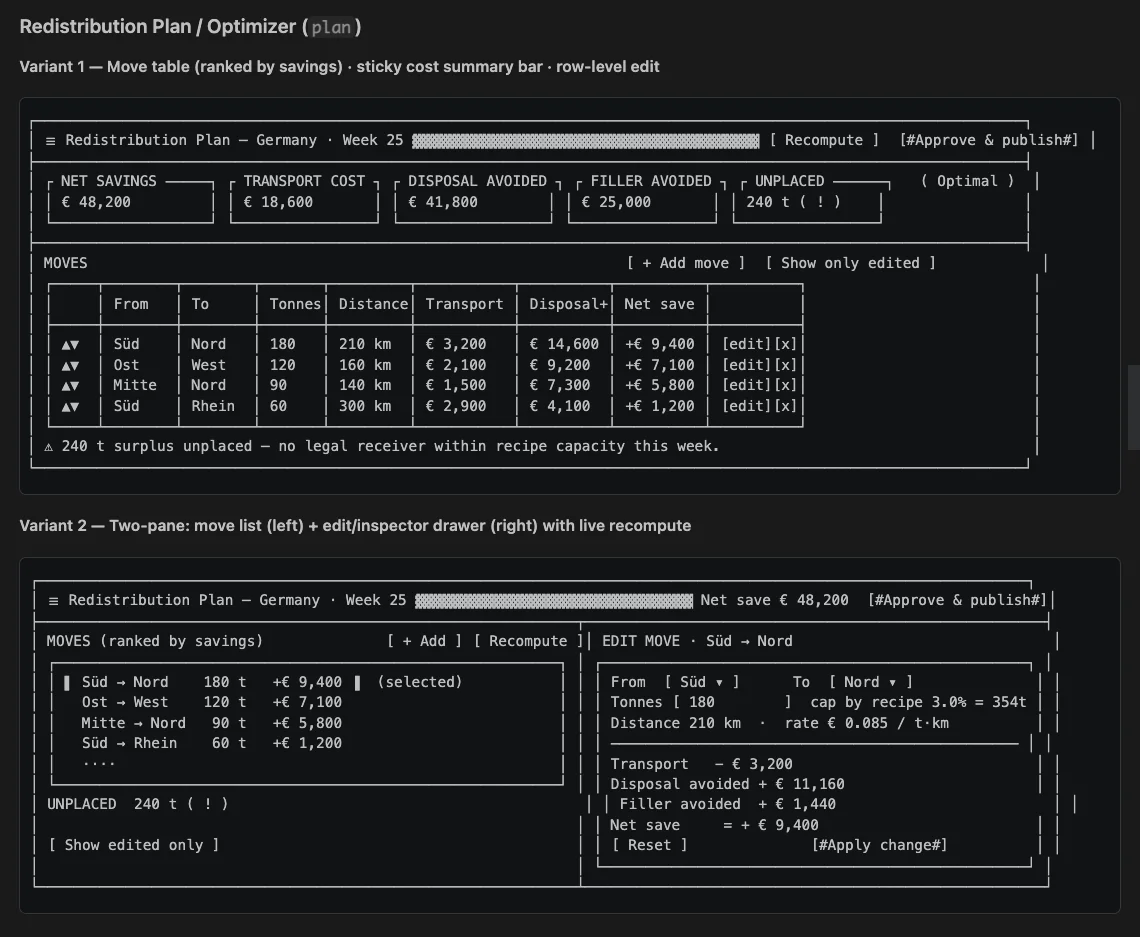Viewport: 1140px width, 937px height.
Task: Click the more moves ellipsis row
Action: point(99,764)
